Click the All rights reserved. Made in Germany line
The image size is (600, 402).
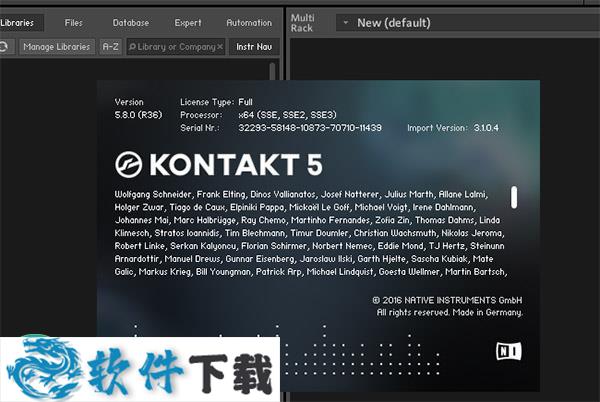pos(450,312)
